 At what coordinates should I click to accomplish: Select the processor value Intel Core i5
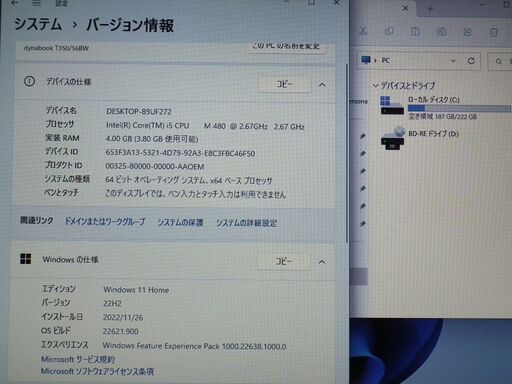coord(205,126)
